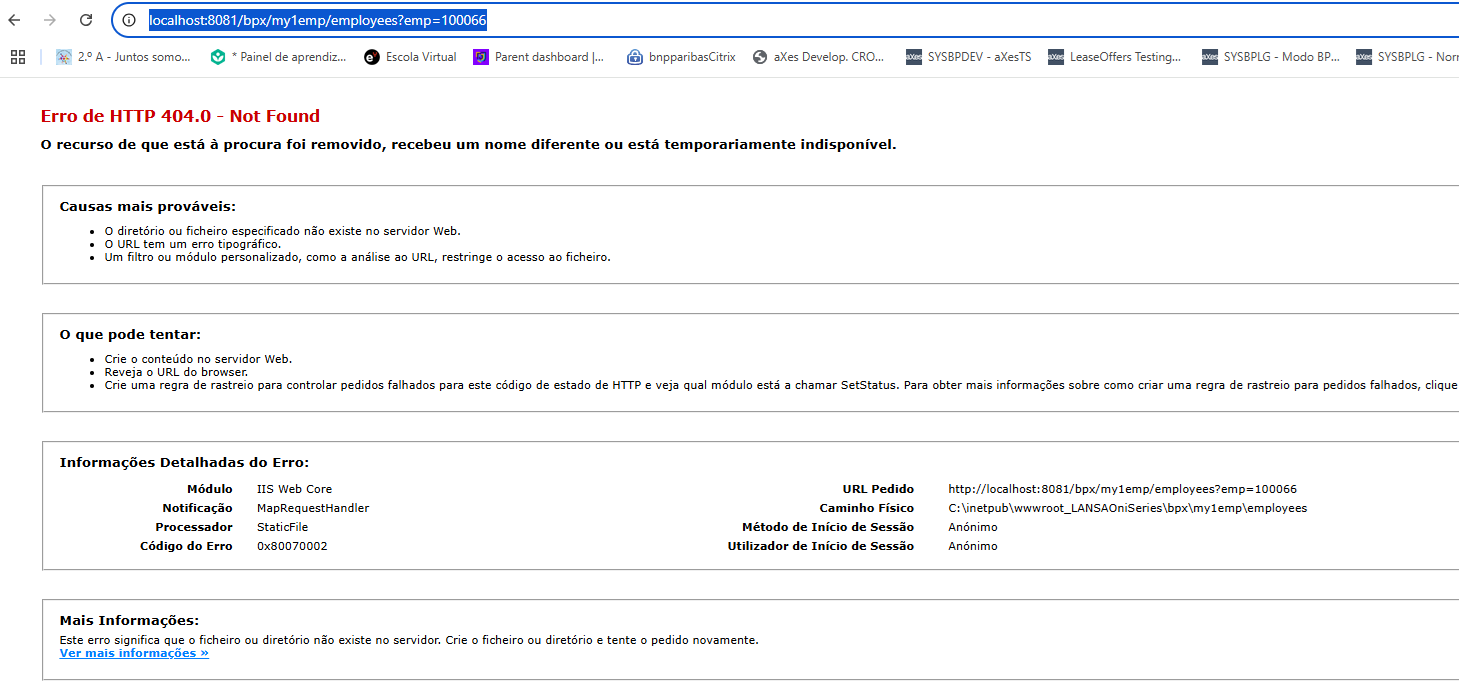Open the Parent dashboard bookmark
The width and height of the screenshot is (1459, 683).
point(539,57)
